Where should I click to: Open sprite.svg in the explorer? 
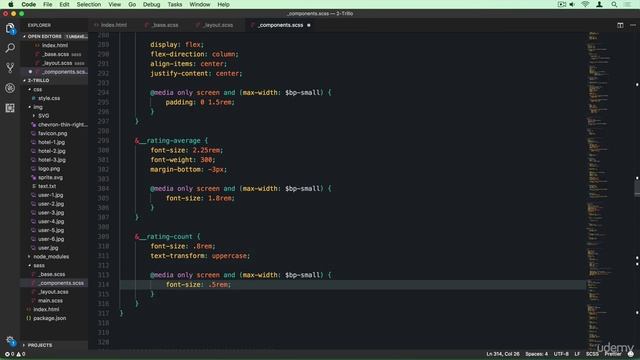click(50, 178)
